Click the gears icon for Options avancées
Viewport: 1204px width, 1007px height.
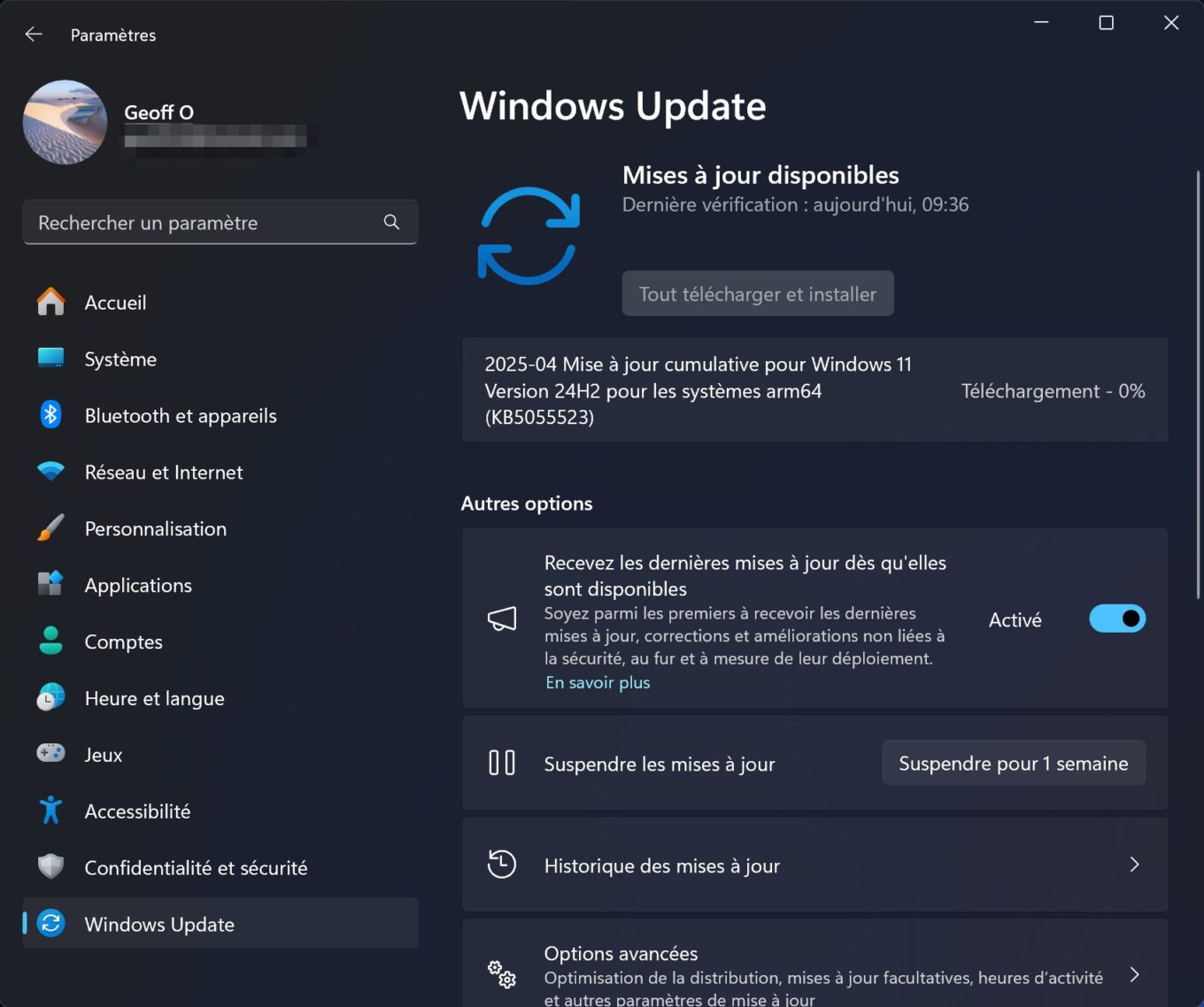click(502, 974)
